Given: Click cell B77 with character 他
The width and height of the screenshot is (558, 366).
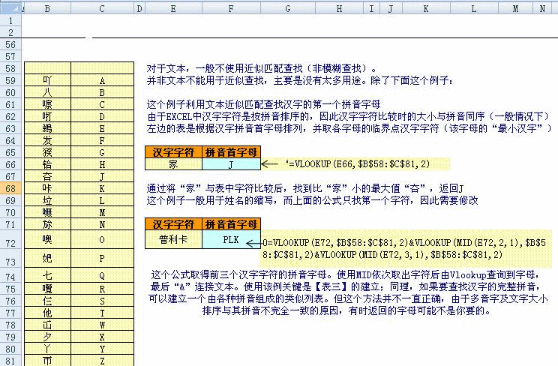Looking at the screenshot, I should [x=47, y=313].
